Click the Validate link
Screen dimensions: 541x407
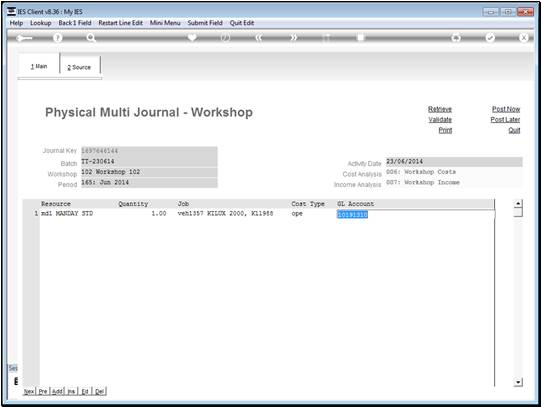tap(440, 119)
